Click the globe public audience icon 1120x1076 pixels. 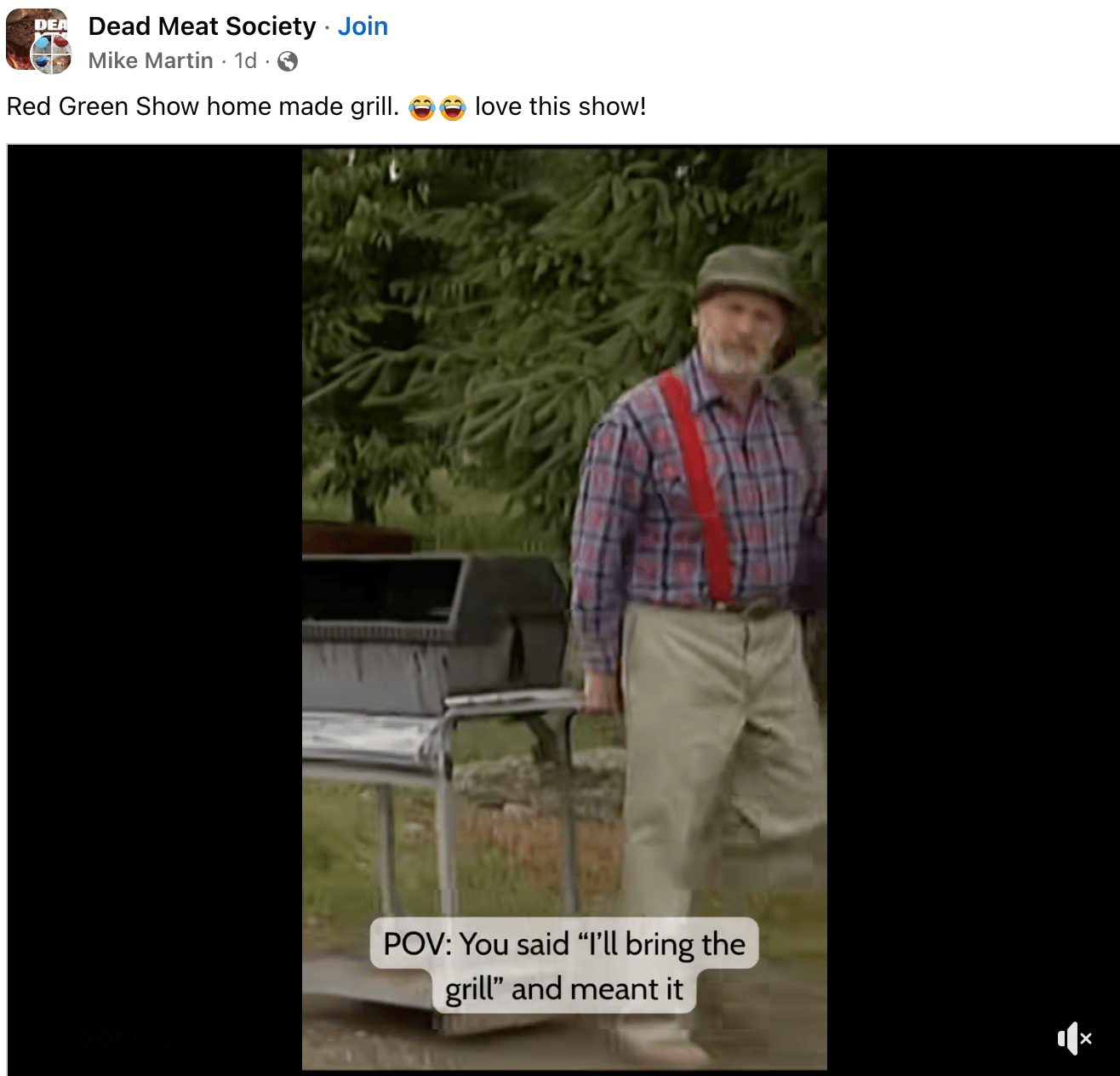[288, 61]
